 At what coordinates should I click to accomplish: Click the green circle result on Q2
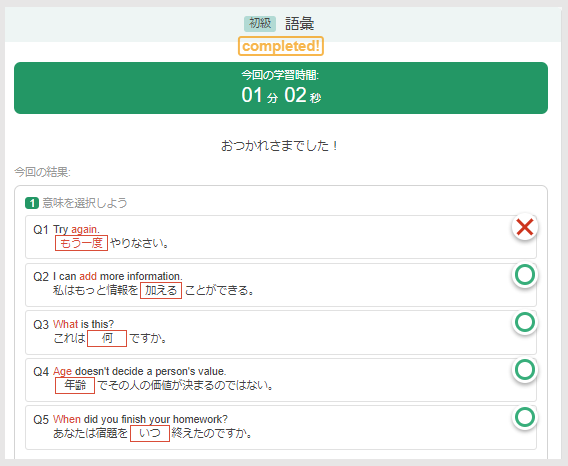[525, 275]
